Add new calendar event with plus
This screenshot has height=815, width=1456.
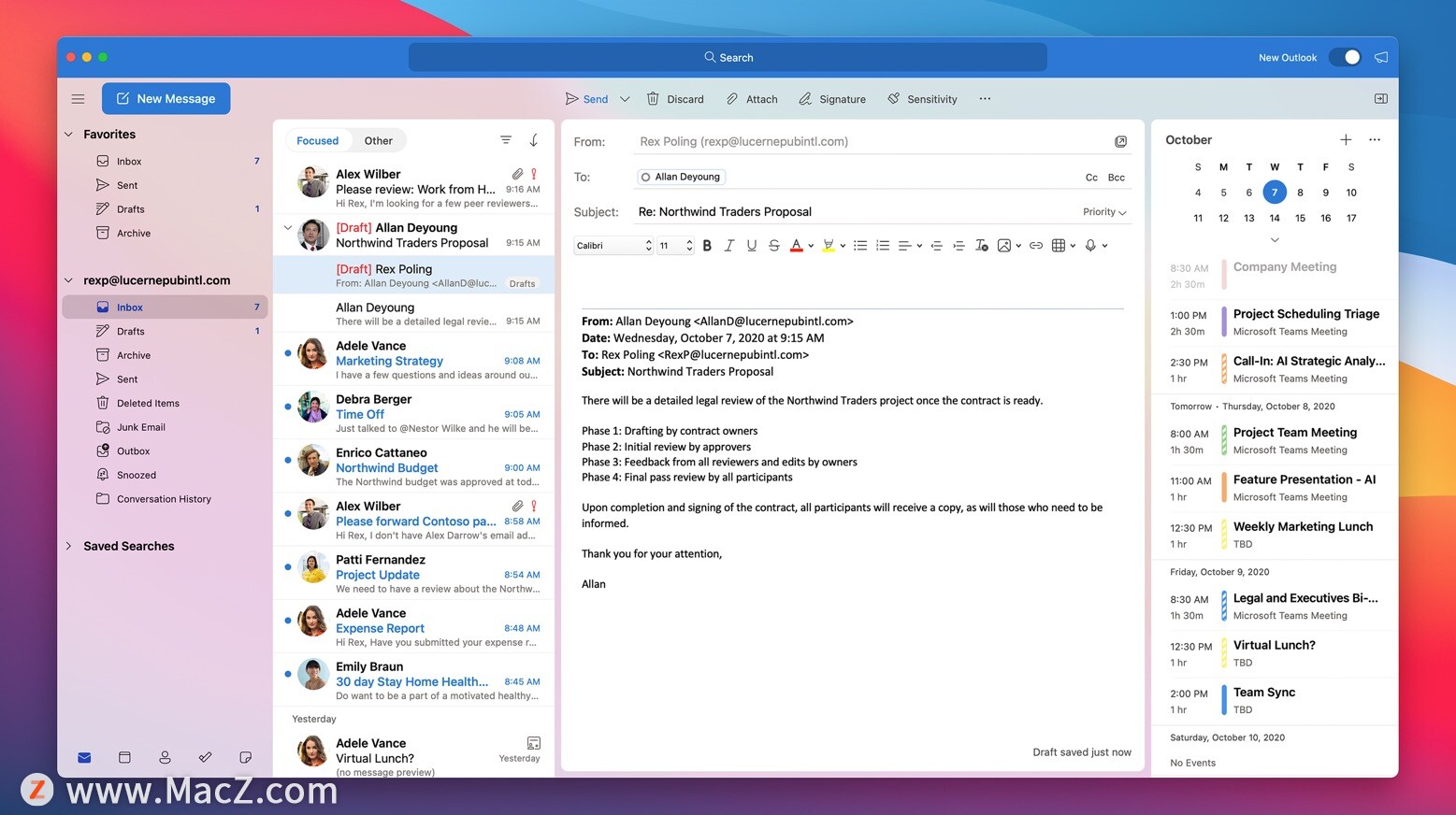pos(1346,139)
